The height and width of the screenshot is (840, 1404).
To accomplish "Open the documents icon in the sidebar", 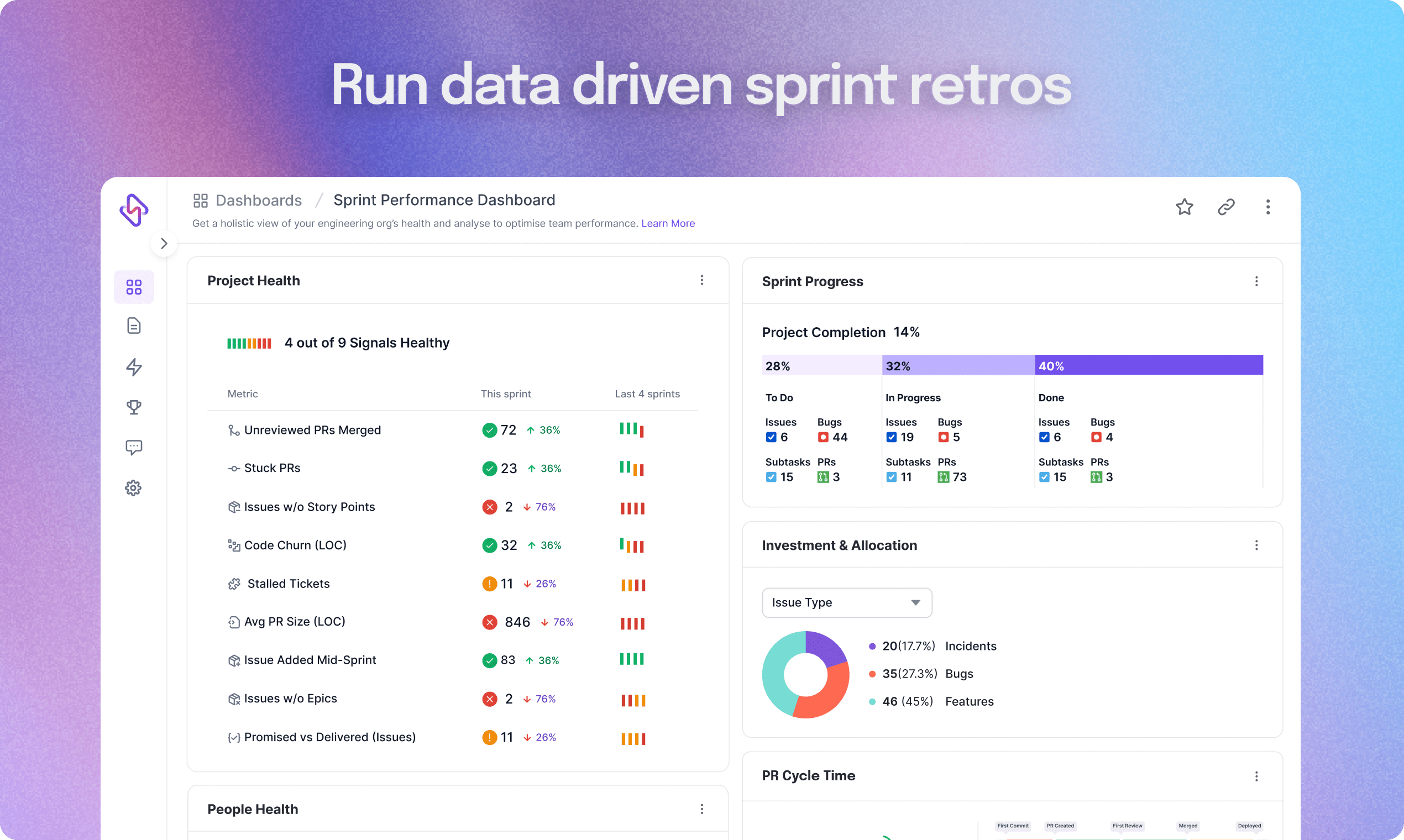I will (134, 326).
